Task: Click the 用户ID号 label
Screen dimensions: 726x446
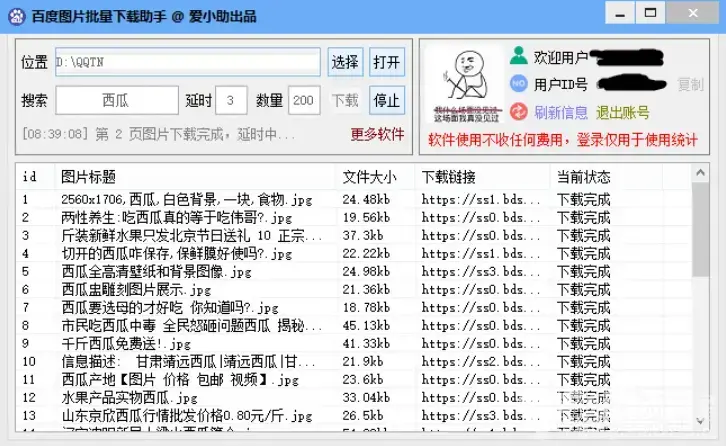Action: coord(561,85)
